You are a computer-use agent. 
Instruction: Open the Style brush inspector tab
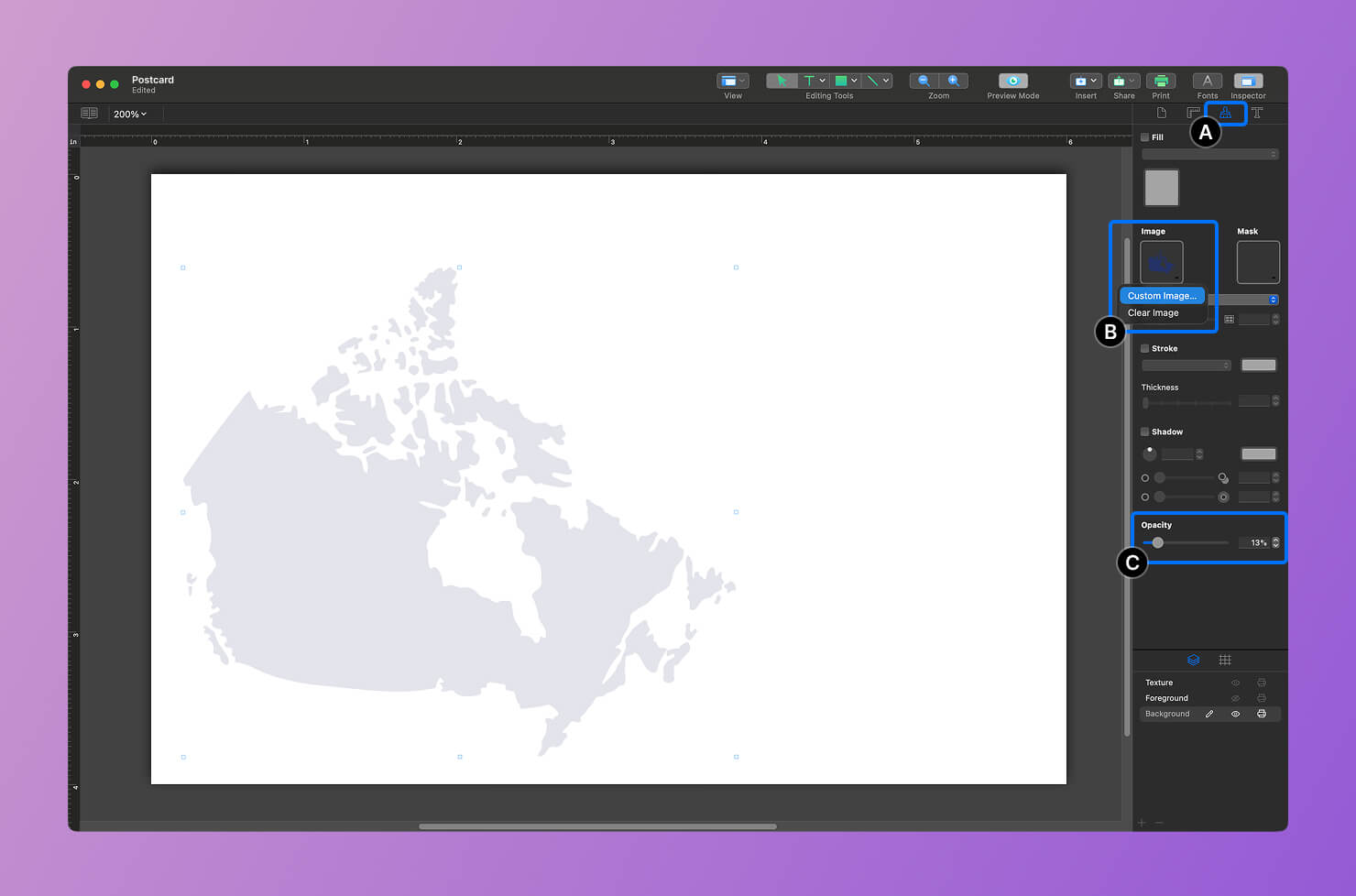(1225, 113)
